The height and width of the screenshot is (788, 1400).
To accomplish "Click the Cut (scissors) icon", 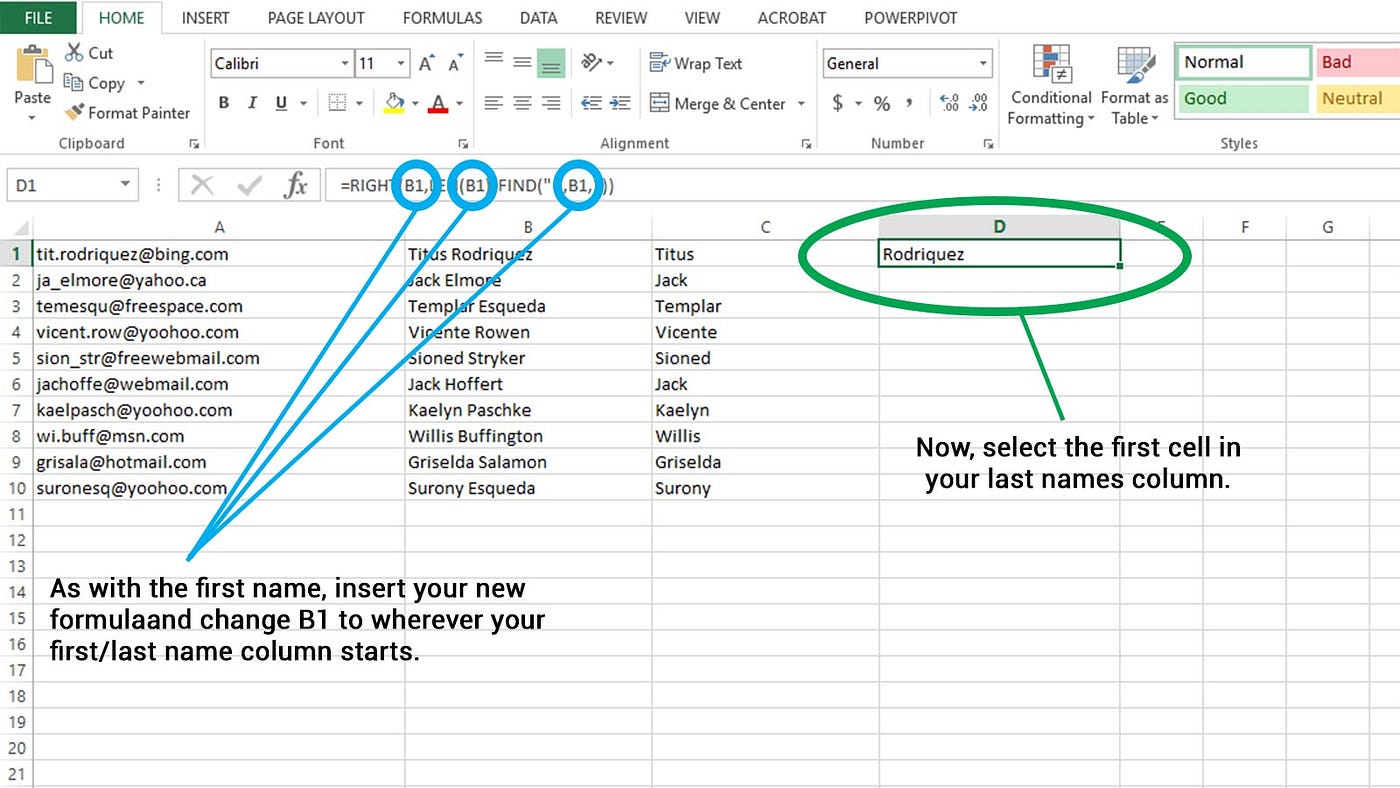I will click(74, 52).
